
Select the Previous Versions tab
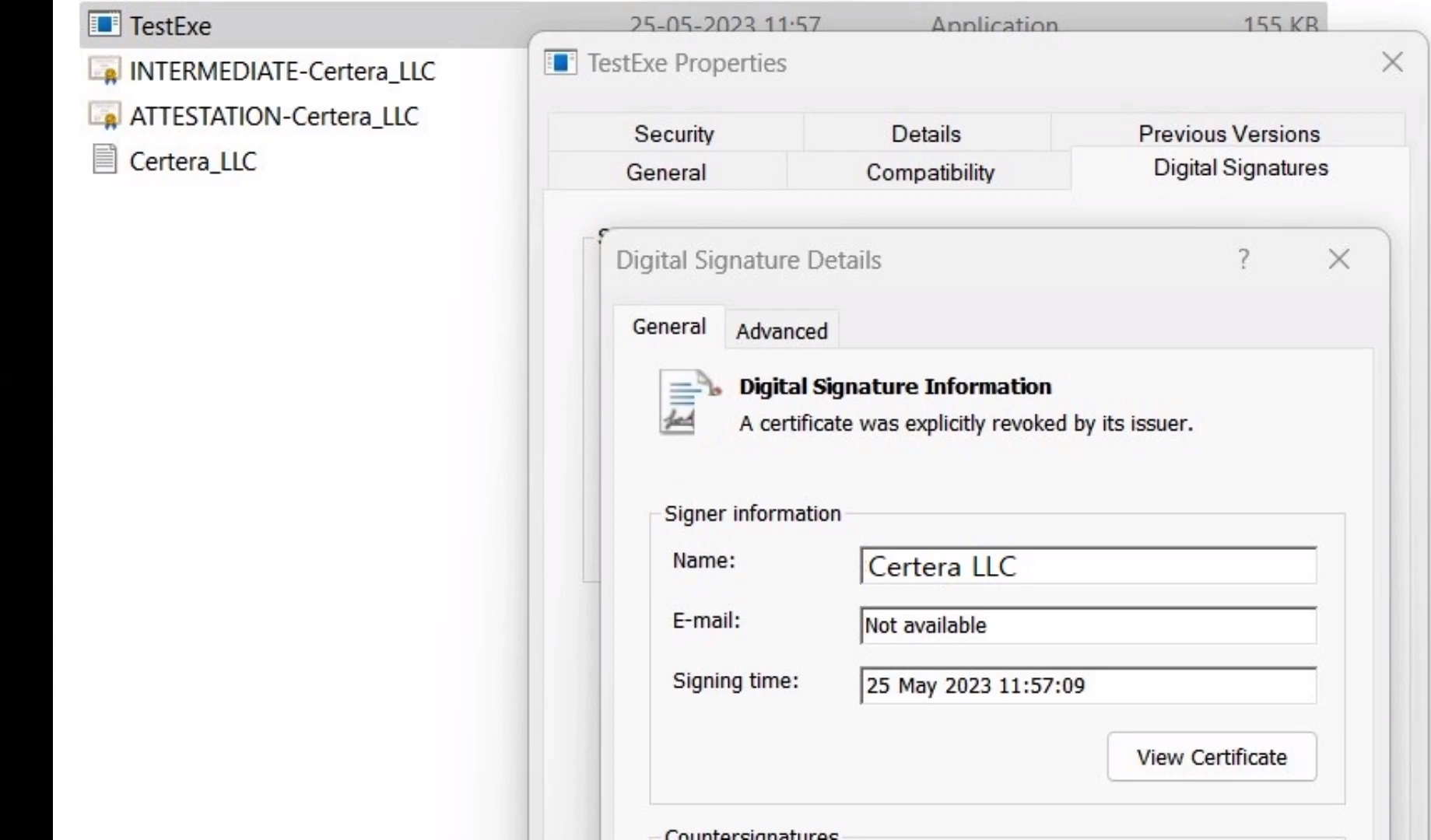1229,133
